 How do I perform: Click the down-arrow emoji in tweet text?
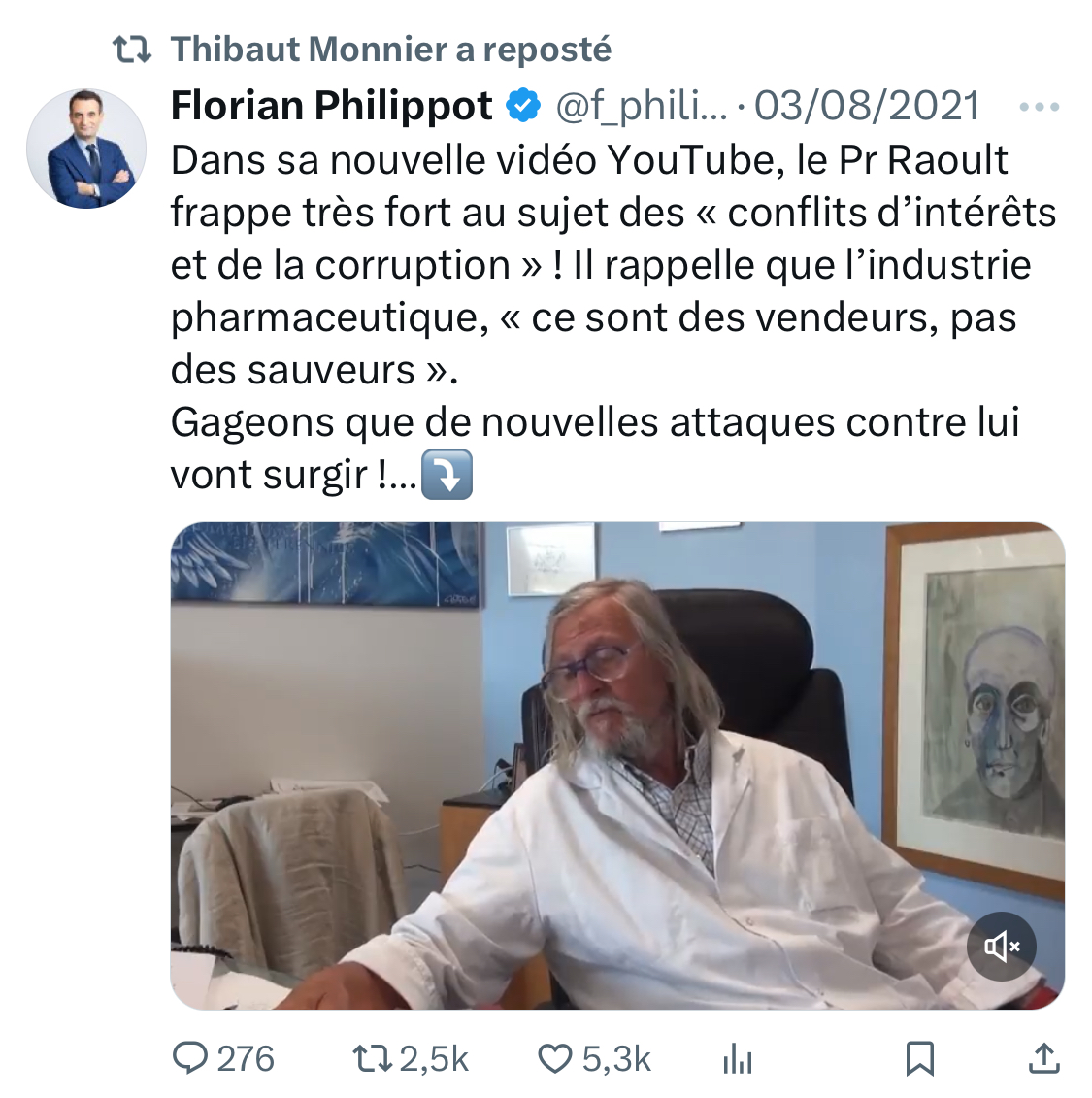click(x=447, y=475)
